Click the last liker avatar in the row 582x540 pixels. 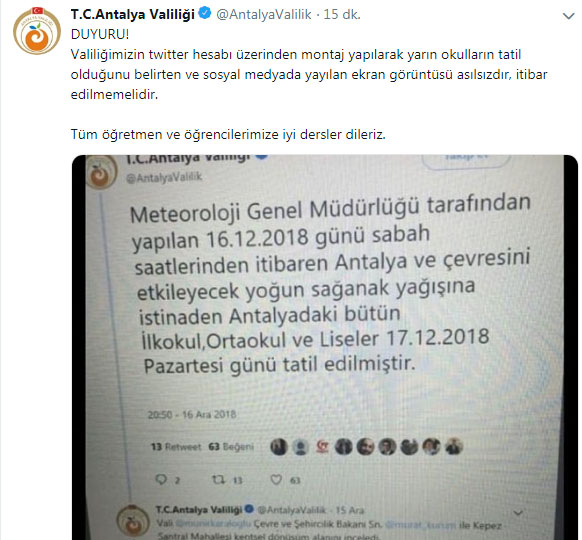[x=454, y=446]
